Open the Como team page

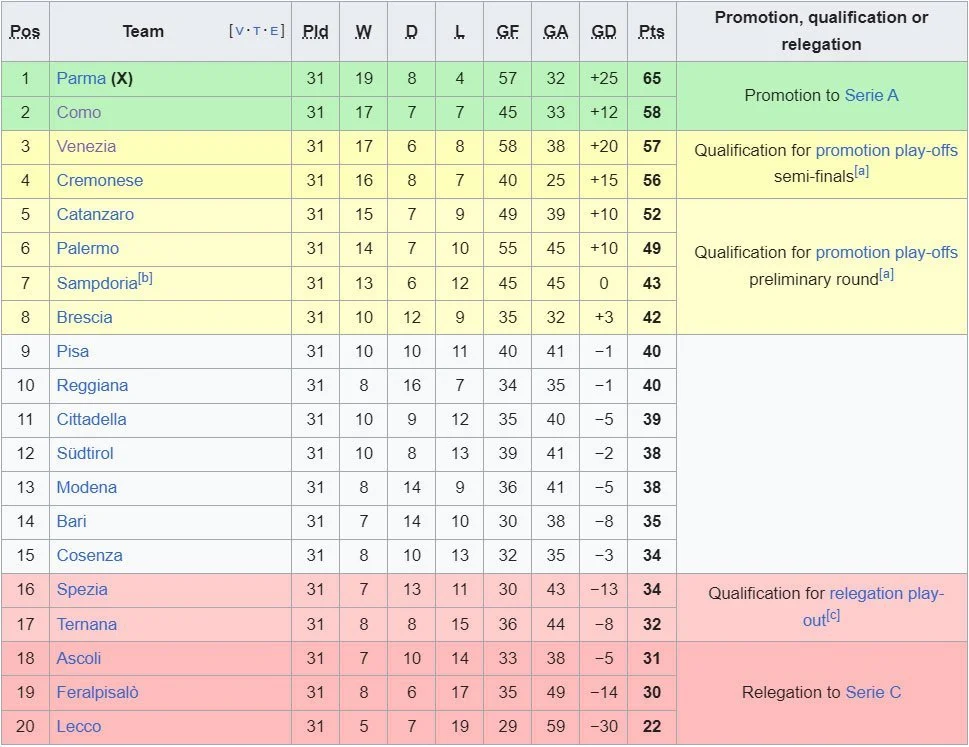pos(79,112)
